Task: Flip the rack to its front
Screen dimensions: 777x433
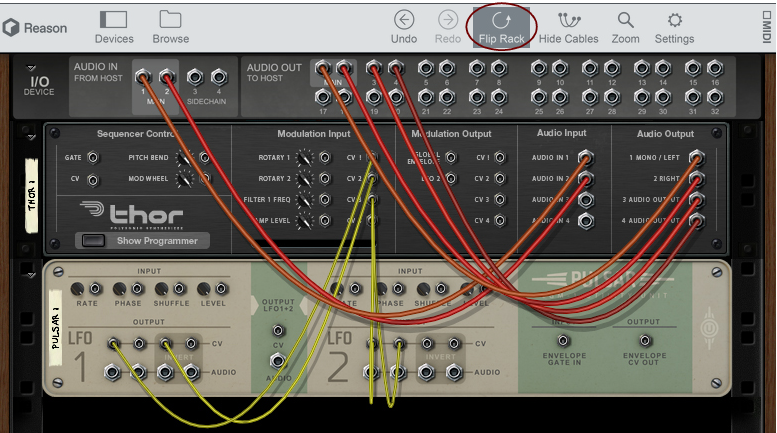Action: coord(501,28)
